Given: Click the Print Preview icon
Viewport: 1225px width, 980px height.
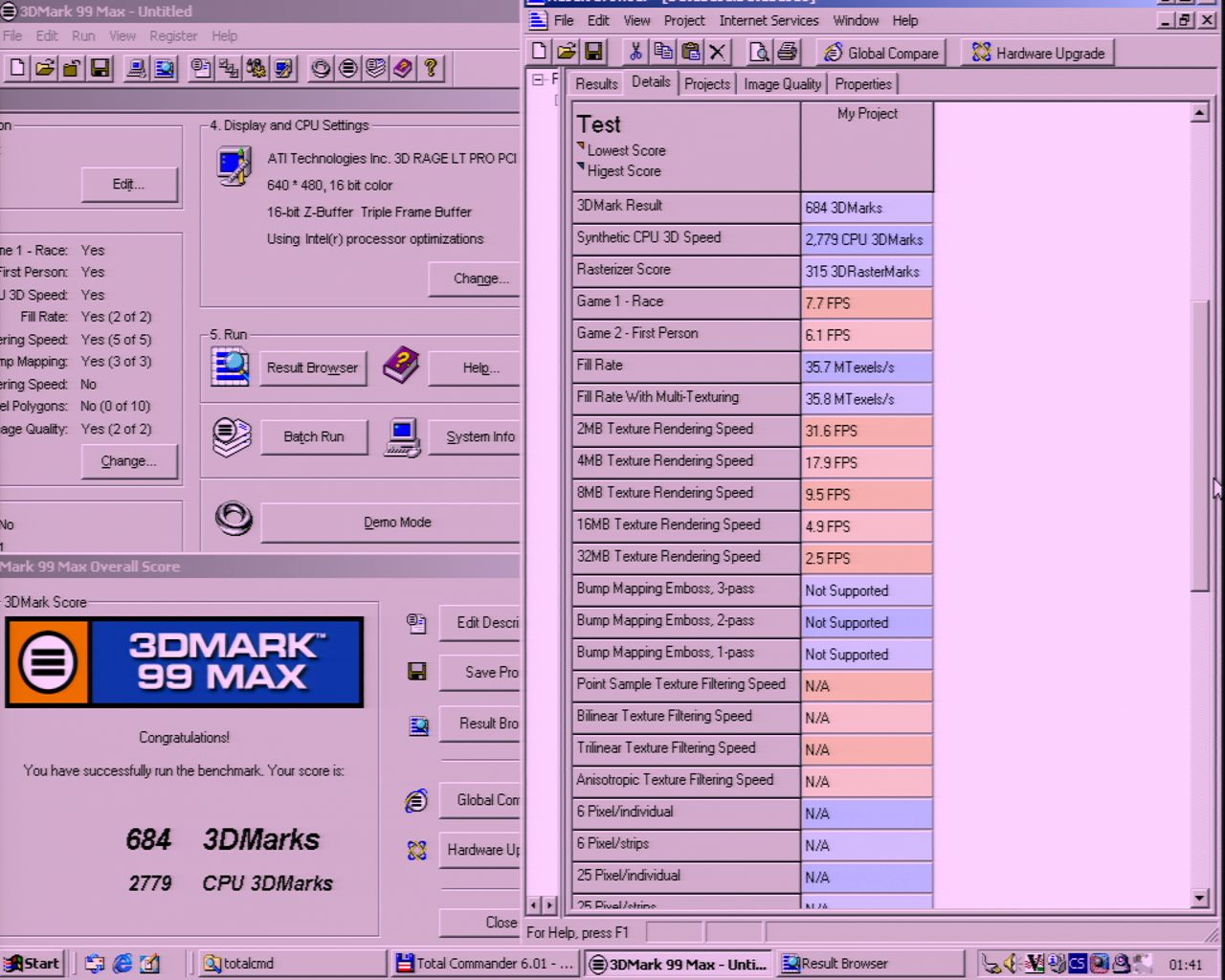Looking at the screenshot, I should [759, 53].
